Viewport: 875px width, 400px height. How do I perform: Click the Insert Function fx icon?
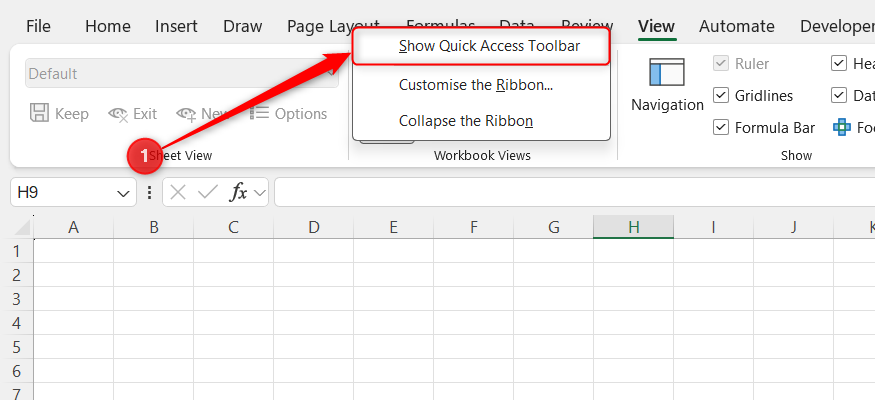point(239,192)
